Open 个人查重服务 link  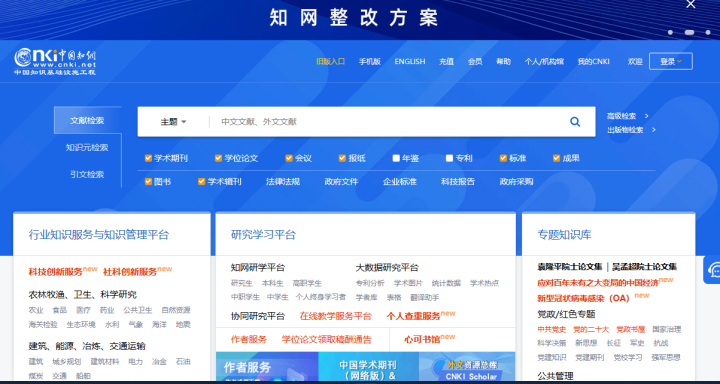coord(413,316)
